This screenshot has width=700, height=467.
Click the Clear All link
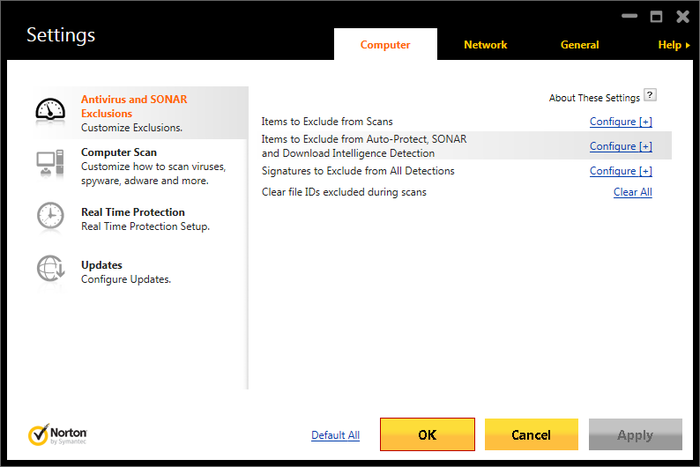coord(632,192)
